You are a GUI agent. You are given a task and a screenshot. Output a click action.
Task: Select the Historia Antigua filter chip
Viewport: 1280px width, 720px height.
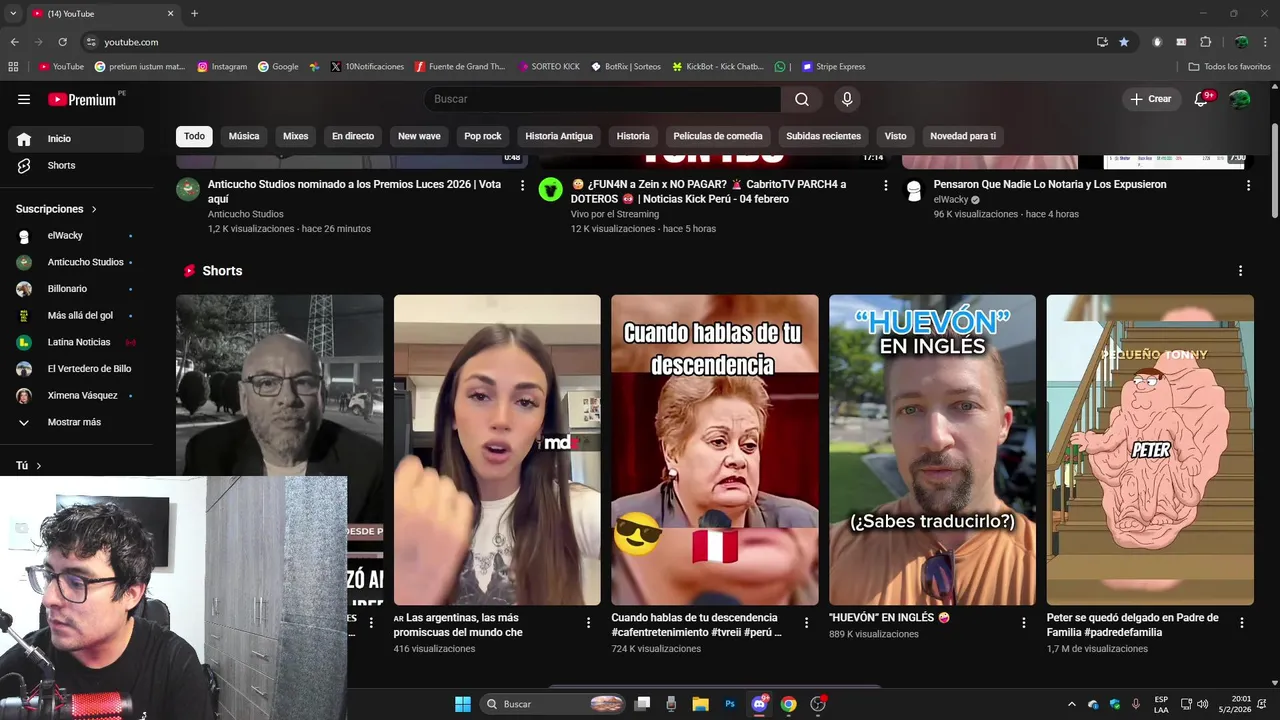click(x=559, y=136)
